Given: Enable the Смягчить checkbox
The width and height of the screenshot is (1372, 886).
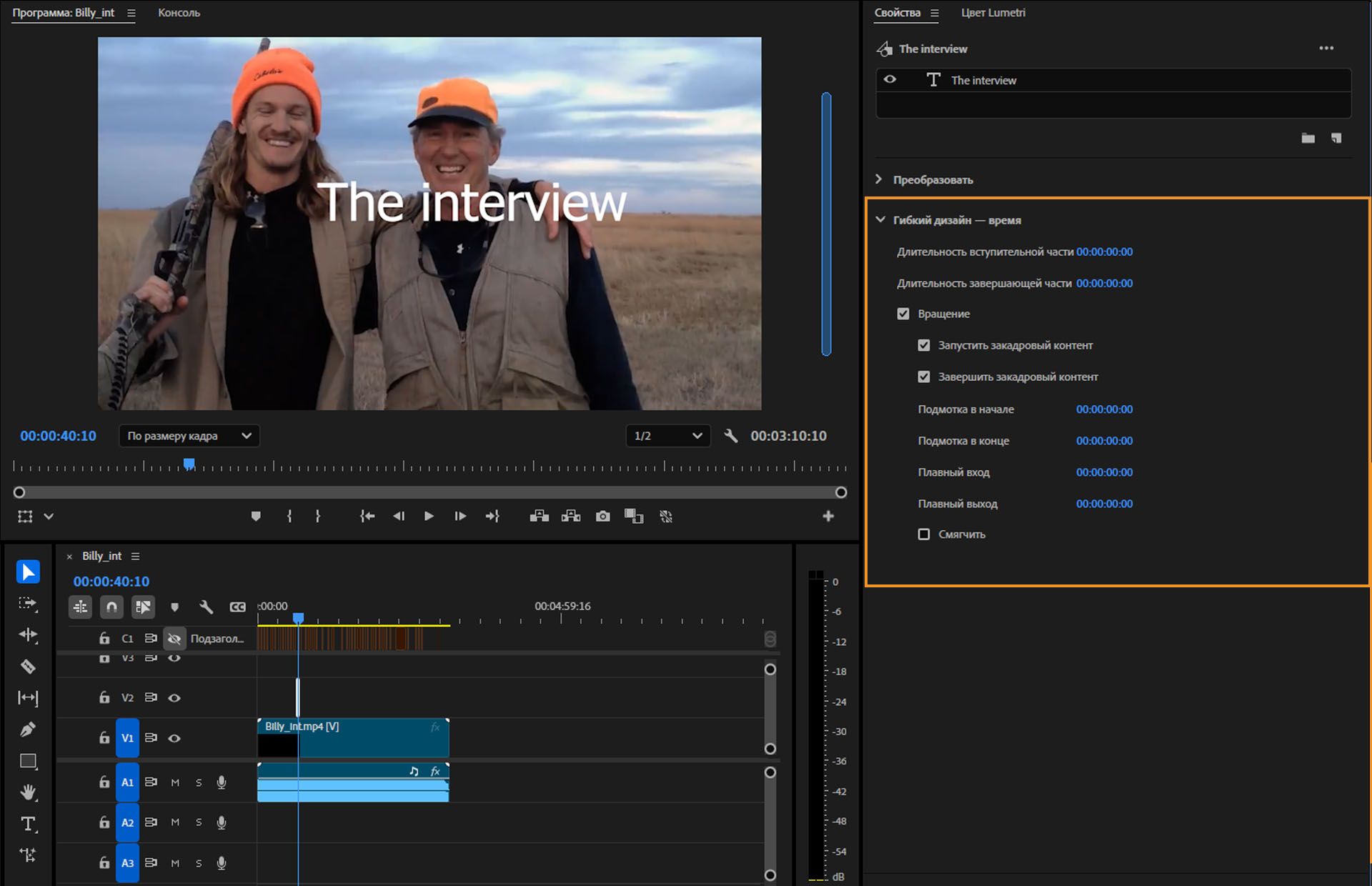Looking at the screenshot, I should tap(924, 534).
